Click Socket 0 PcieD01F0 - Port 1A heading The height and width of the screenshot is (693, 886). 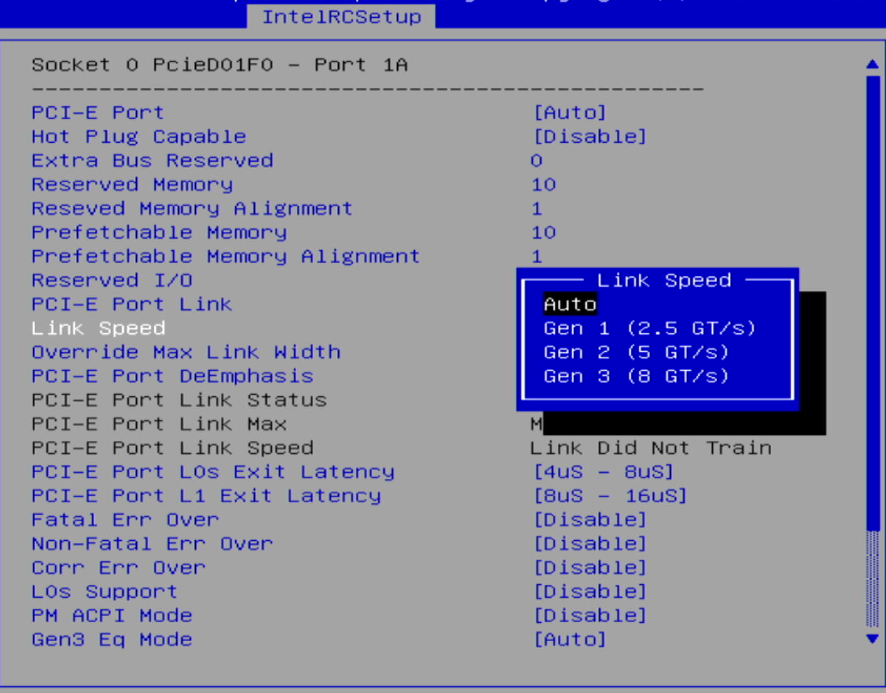tap(220, 64)
